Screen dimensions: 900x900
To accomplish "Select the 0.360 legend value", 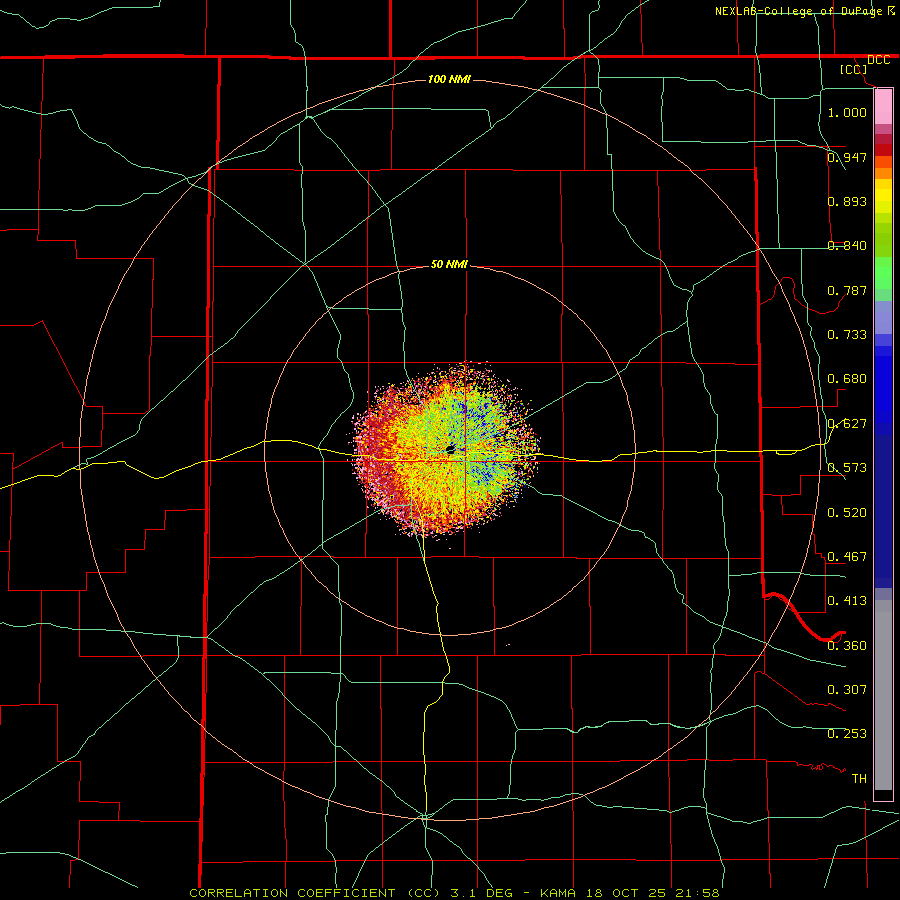I will pyautogui.click(x=847, y=646).
